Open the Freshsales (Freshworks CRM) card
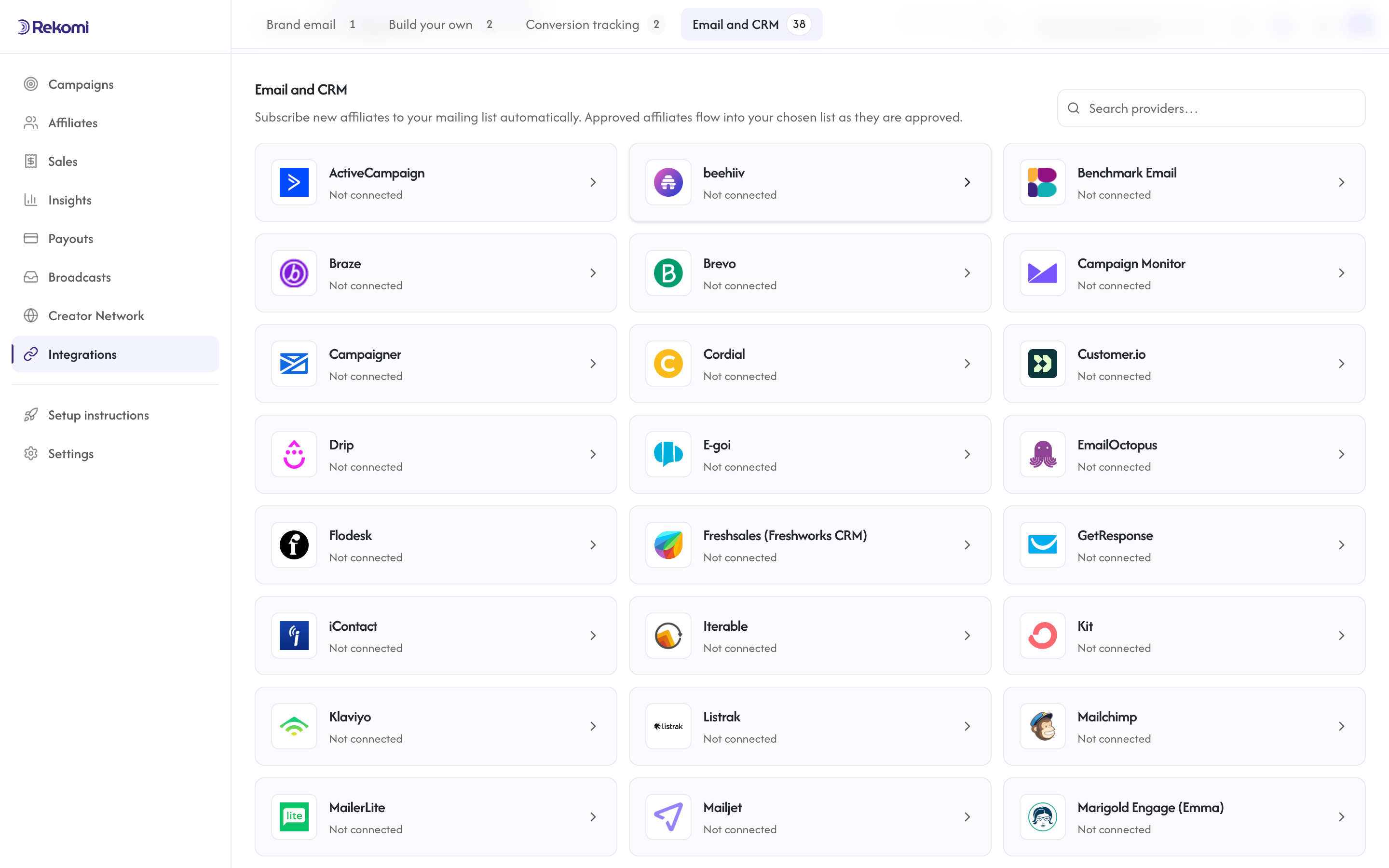Image resolution: width=1389 pixels, height=868 pixels. 810,545
